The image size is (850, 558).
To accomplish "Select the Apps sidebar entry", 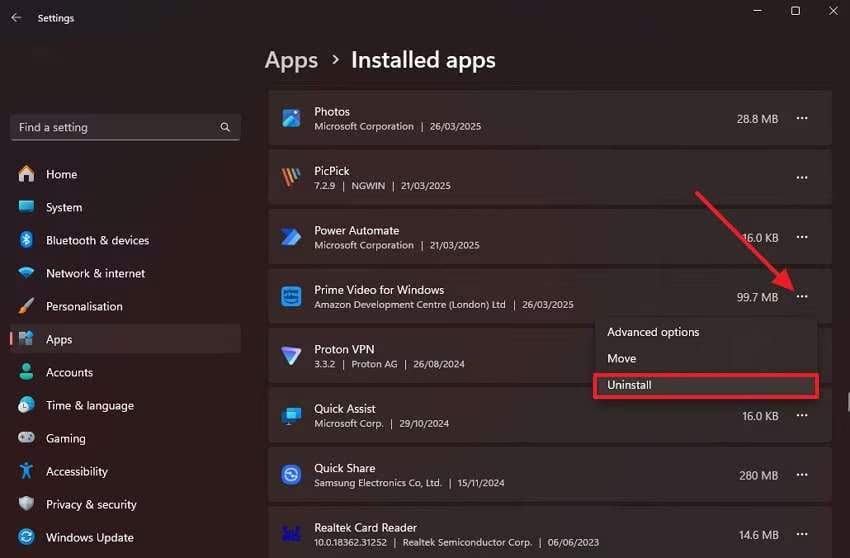I will point(125,339).
